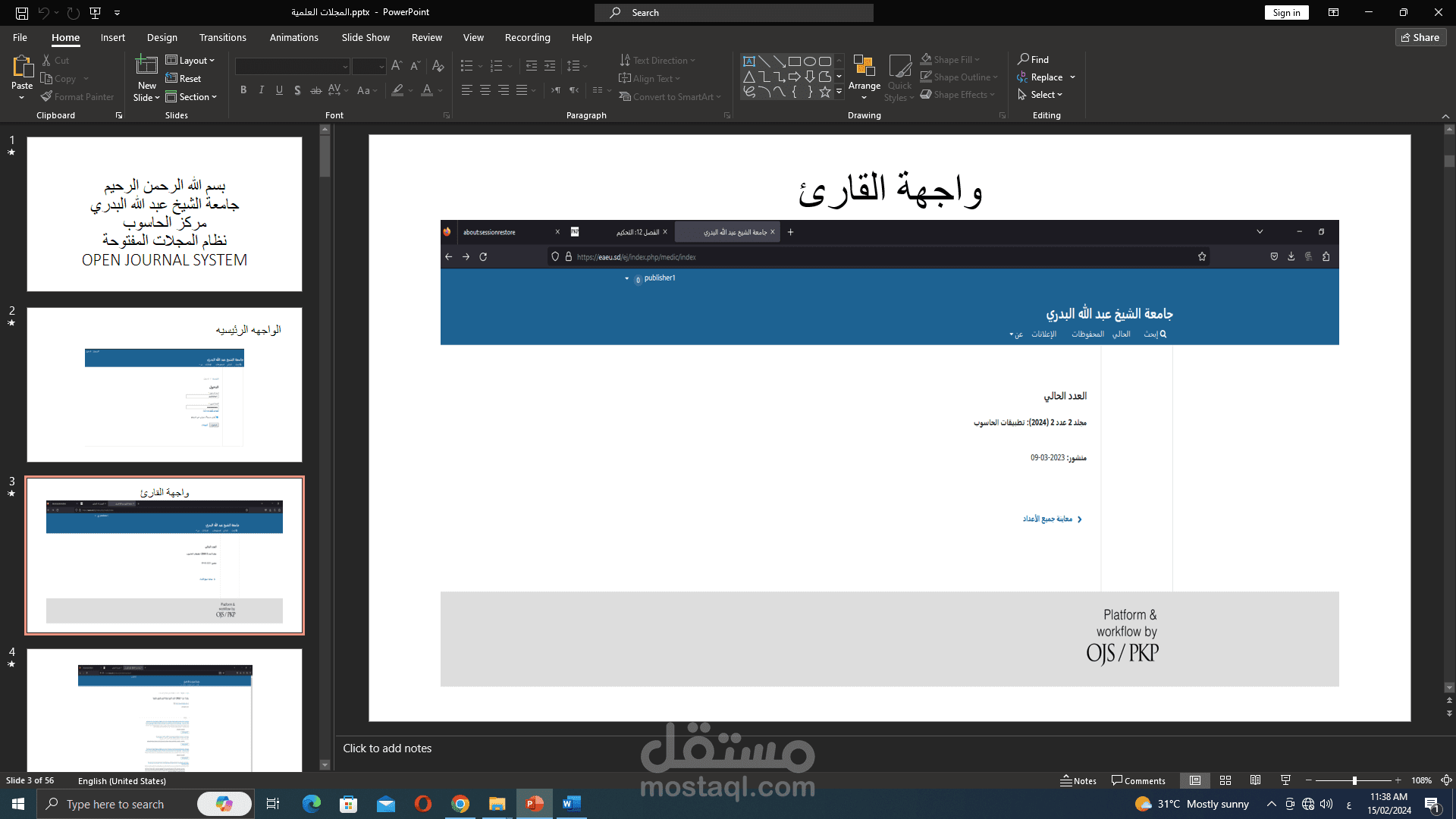Switch to the Insert tab
This screenshot has width=1456, height=819.
[x=113, y=37]
